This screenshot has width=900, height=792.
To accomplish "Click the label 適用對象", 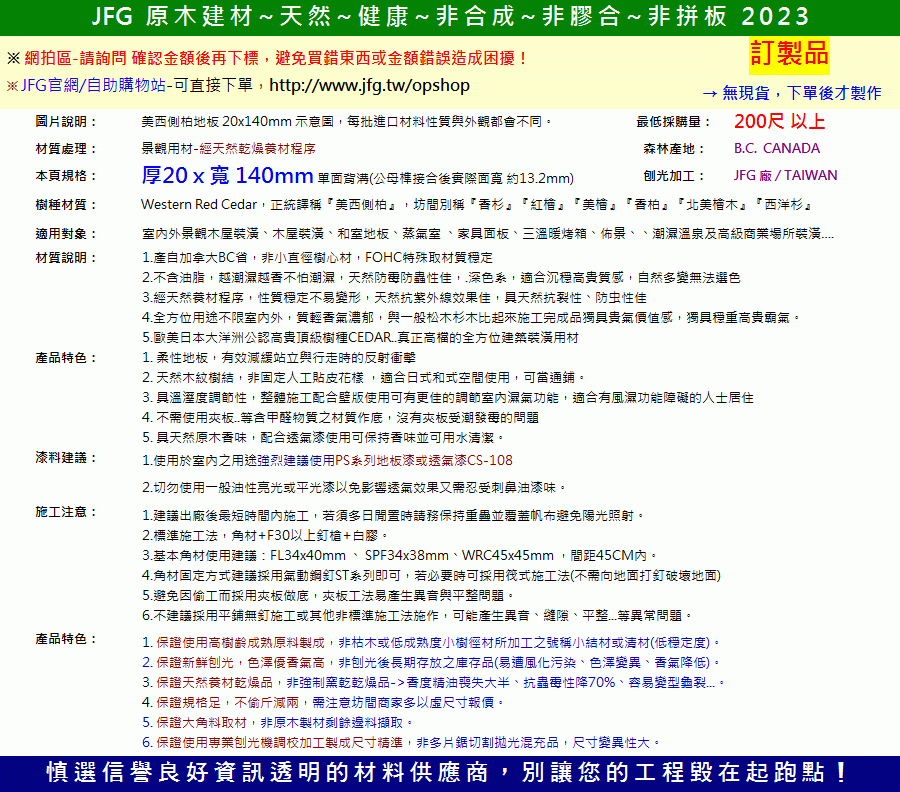I will tap(65, 234).
